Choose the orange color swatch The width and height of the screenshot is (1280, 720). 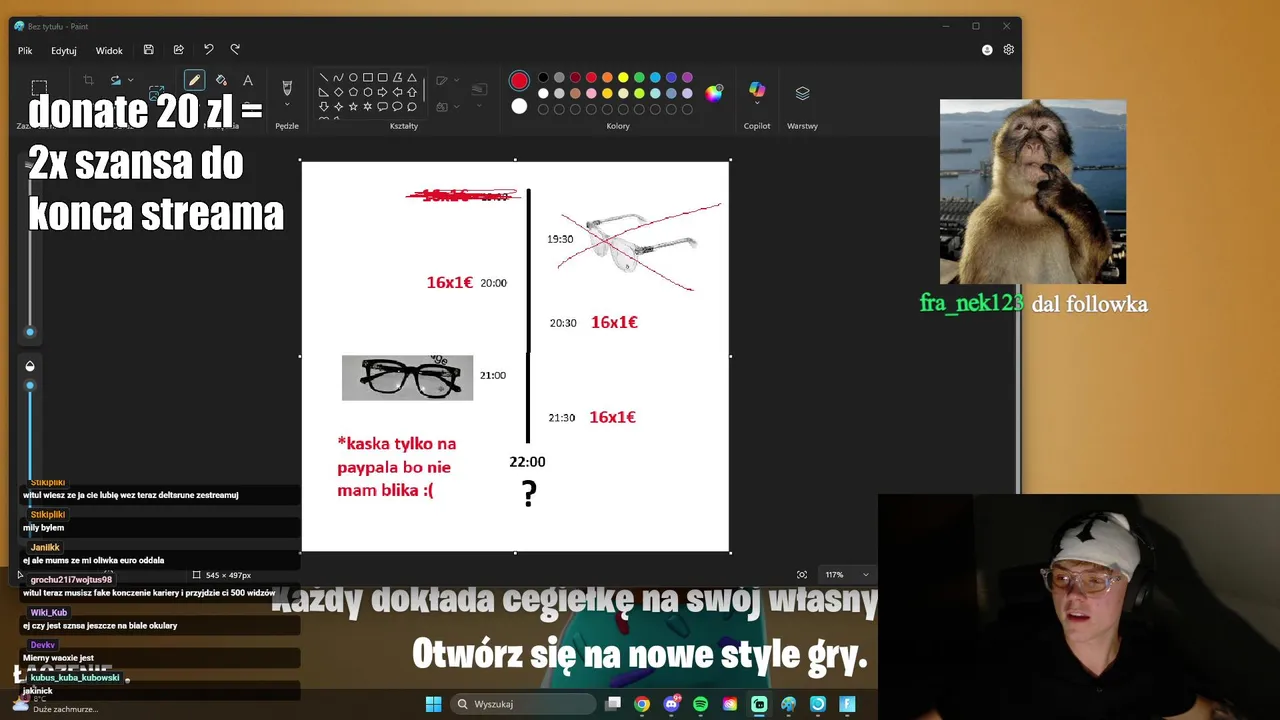[607, 77]
